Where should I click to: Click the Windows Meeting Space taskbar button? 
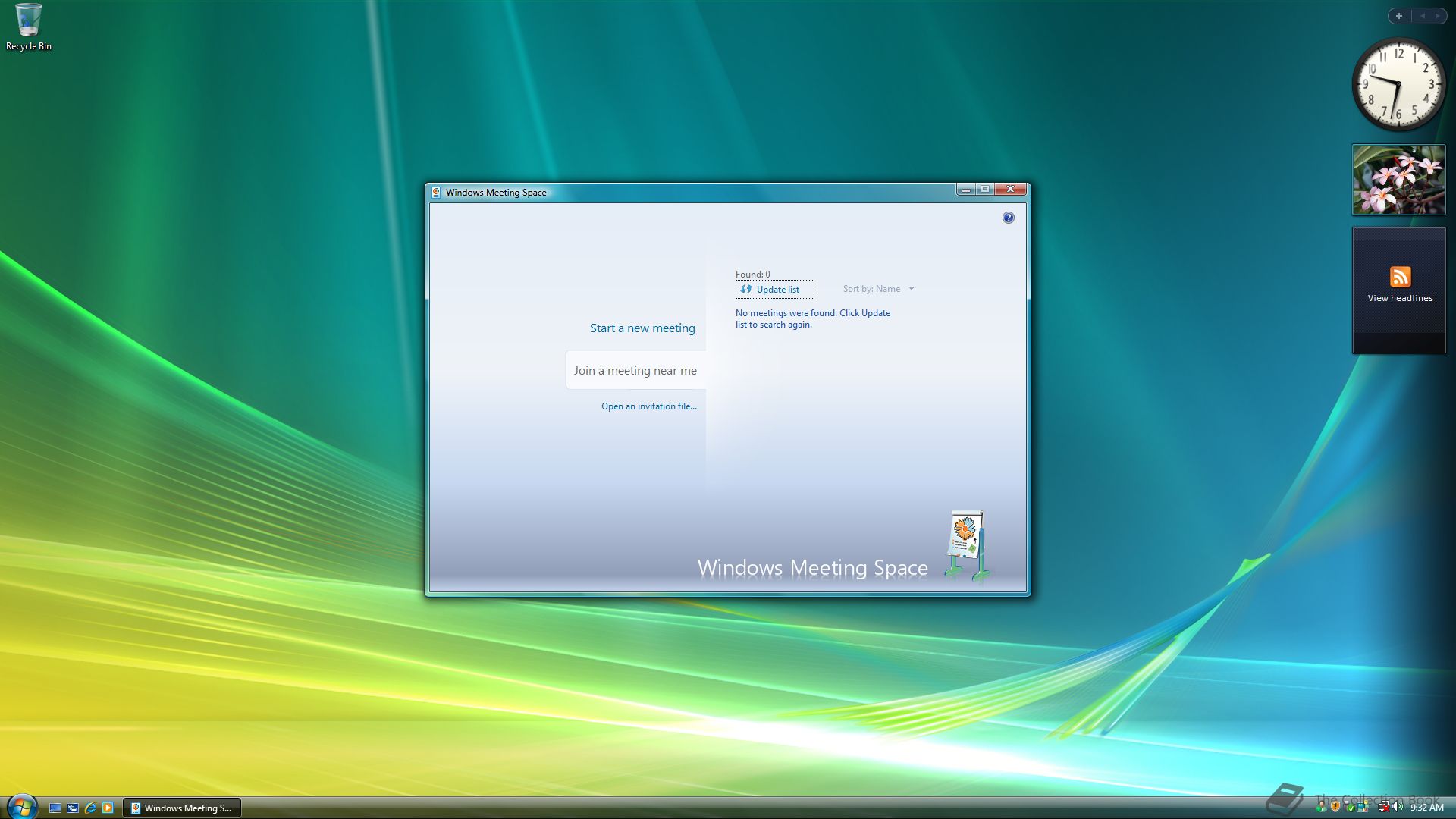coord(182,808)
